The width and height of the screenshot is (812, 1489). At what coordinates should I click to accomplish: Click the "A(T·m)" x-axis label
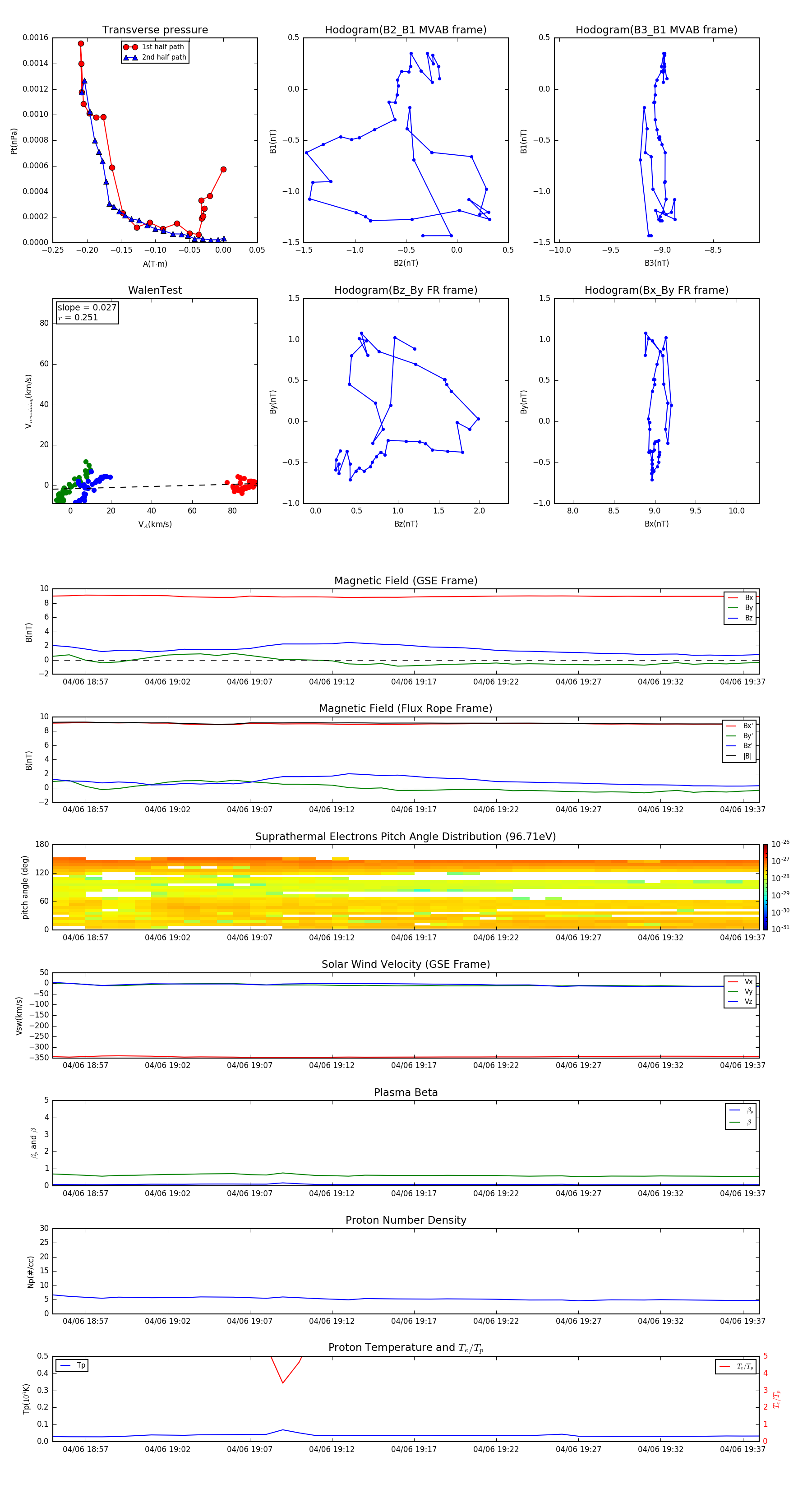click(155, 264)
